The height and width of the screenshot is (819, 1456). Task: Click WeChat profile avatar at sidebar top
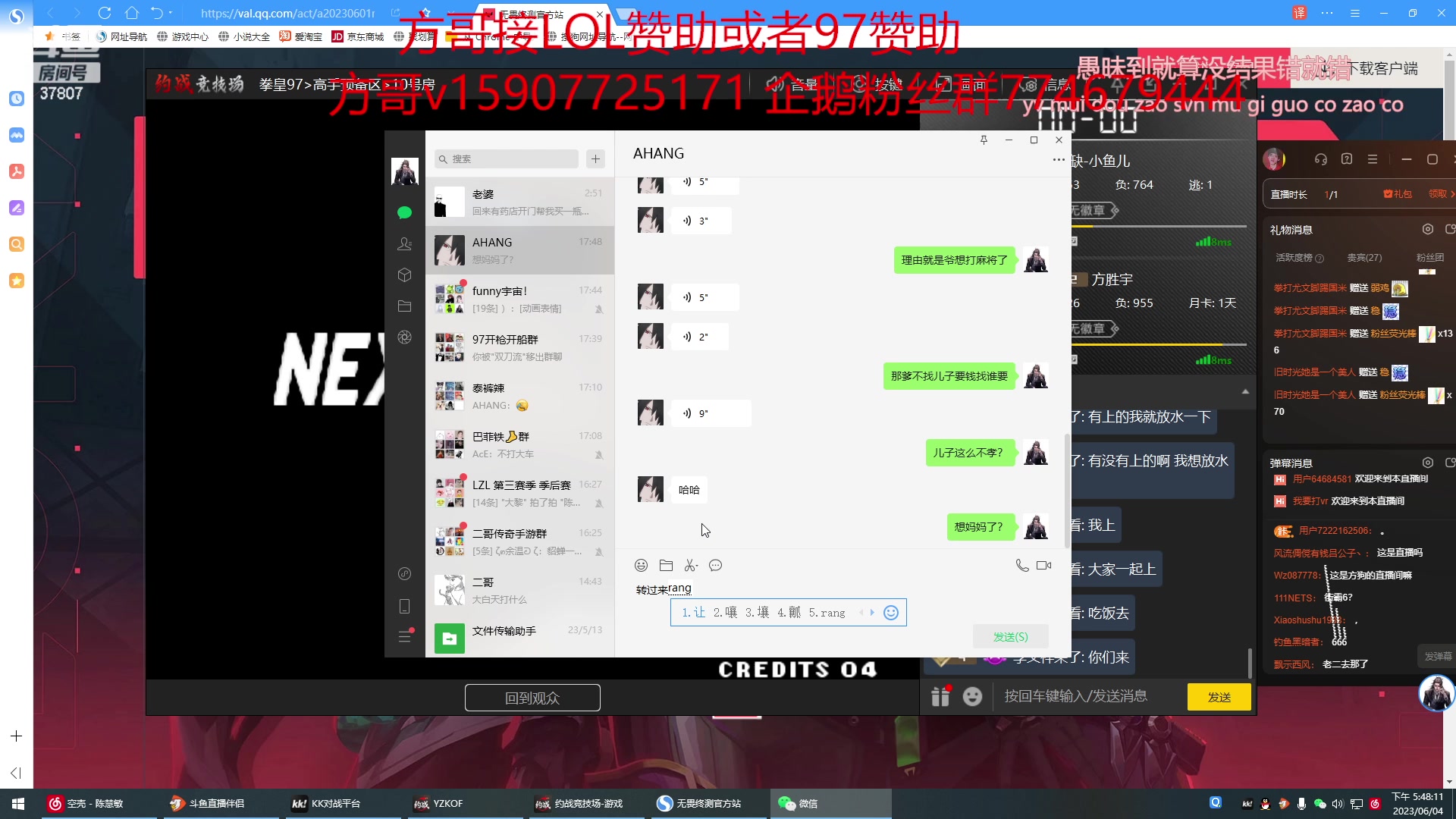[404, 171]
